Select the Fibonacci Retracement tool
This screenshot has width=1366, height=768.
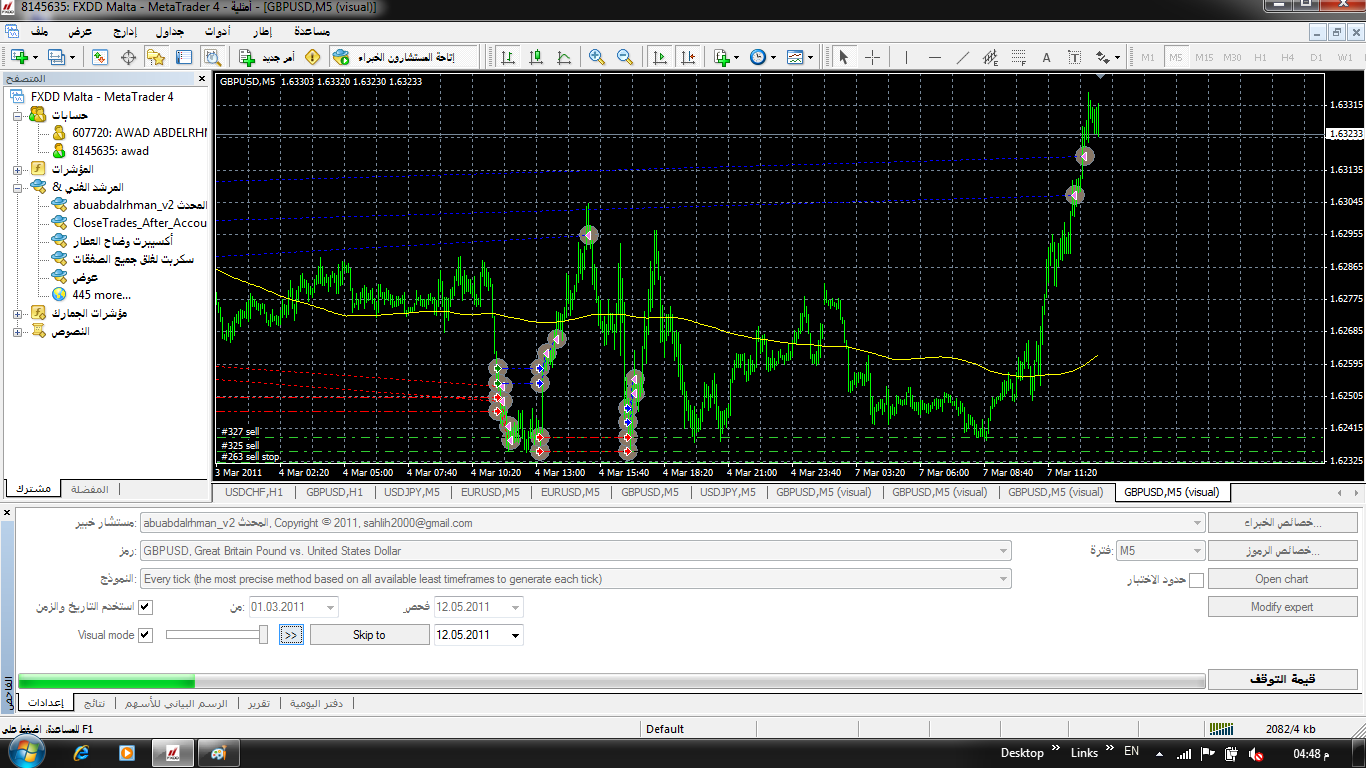pos(1019,57)
